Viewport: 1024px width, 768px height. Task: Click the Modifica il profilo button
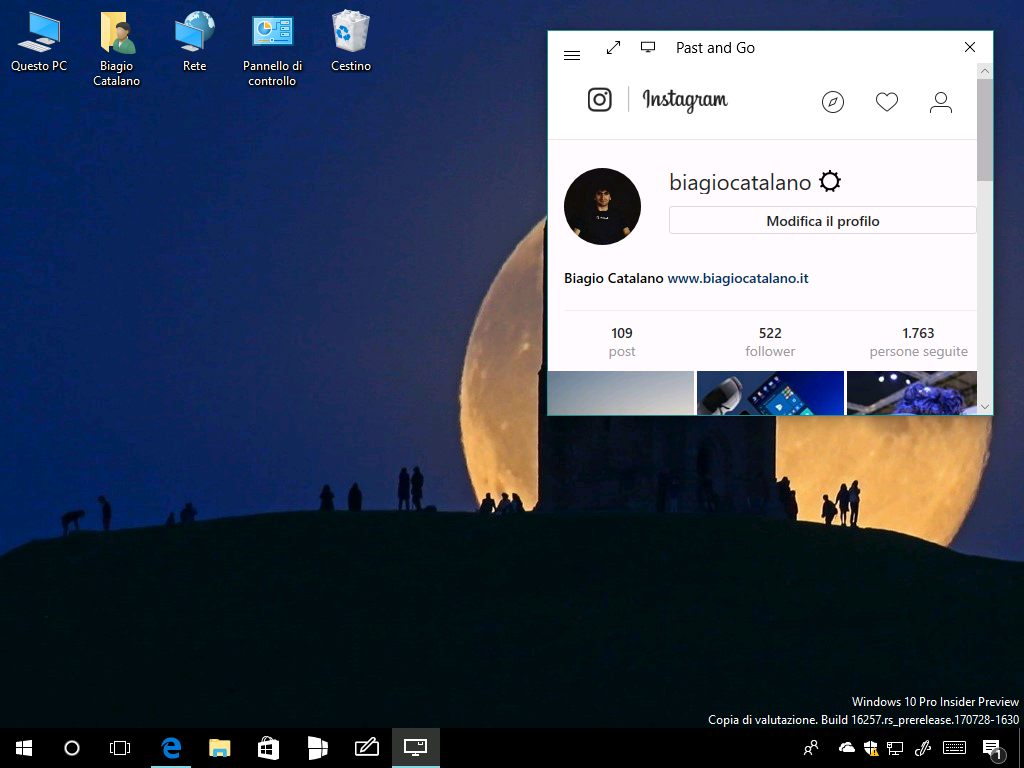click(x=822, y=221)
